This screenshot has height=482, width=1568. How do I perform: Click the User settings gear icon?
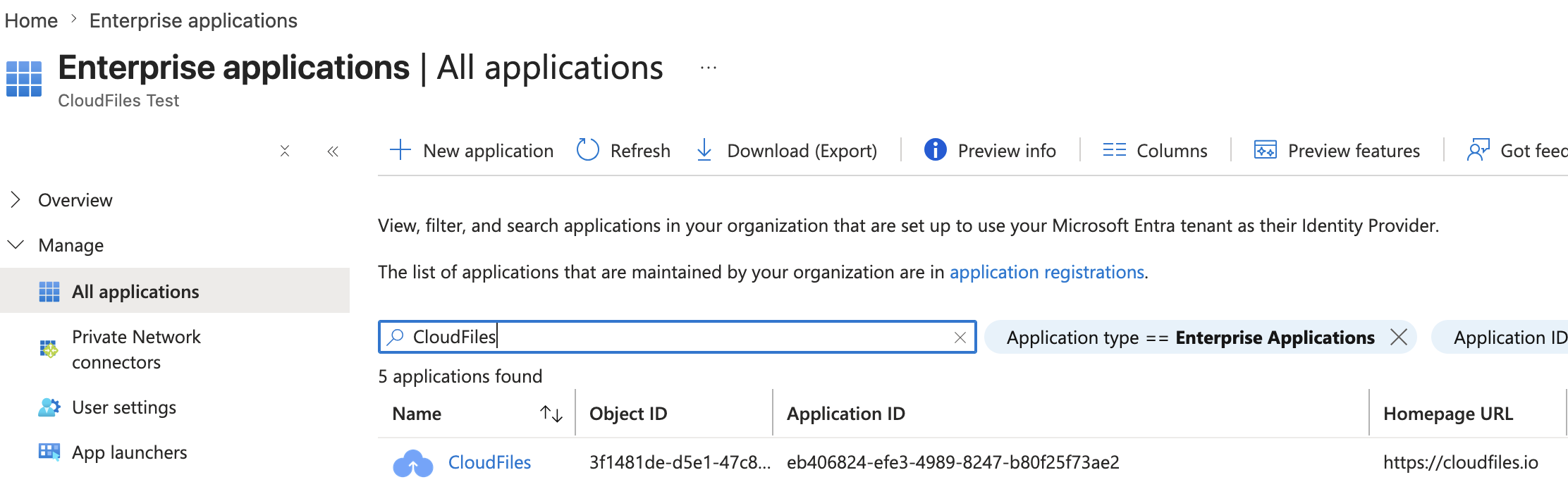tap(49, 407)
